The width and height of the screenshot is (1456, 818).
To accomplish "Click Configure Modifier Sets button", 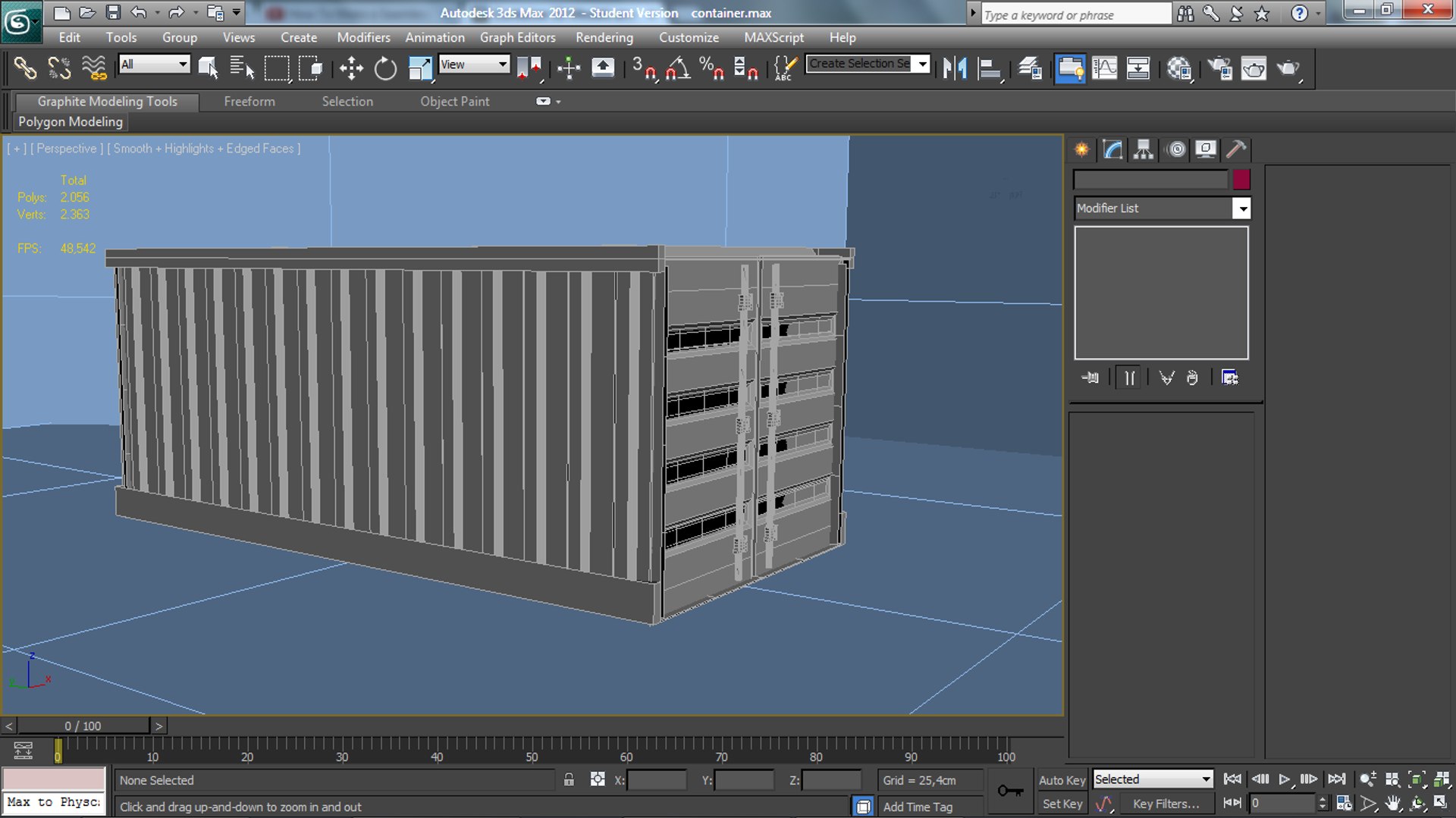I will click(1230, 378).
